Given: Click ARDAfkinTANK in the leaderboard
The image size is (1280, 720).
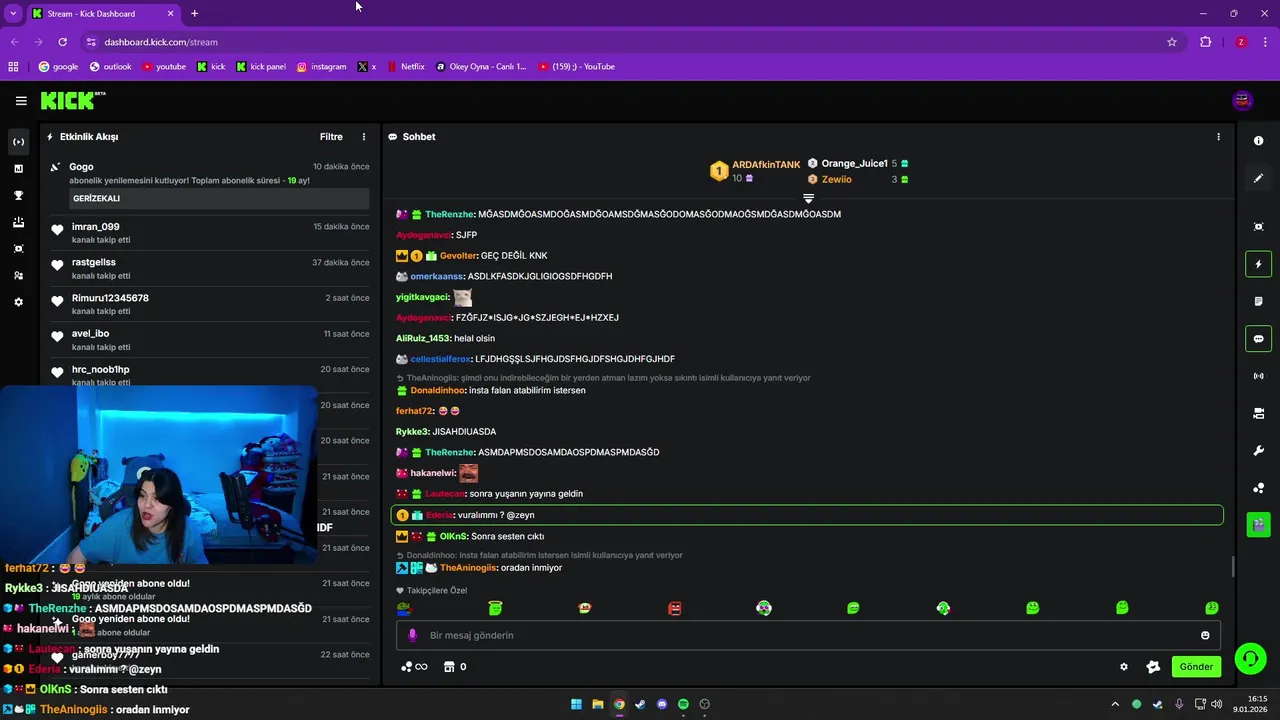Looking at the screenshot, I should point(766,164).
